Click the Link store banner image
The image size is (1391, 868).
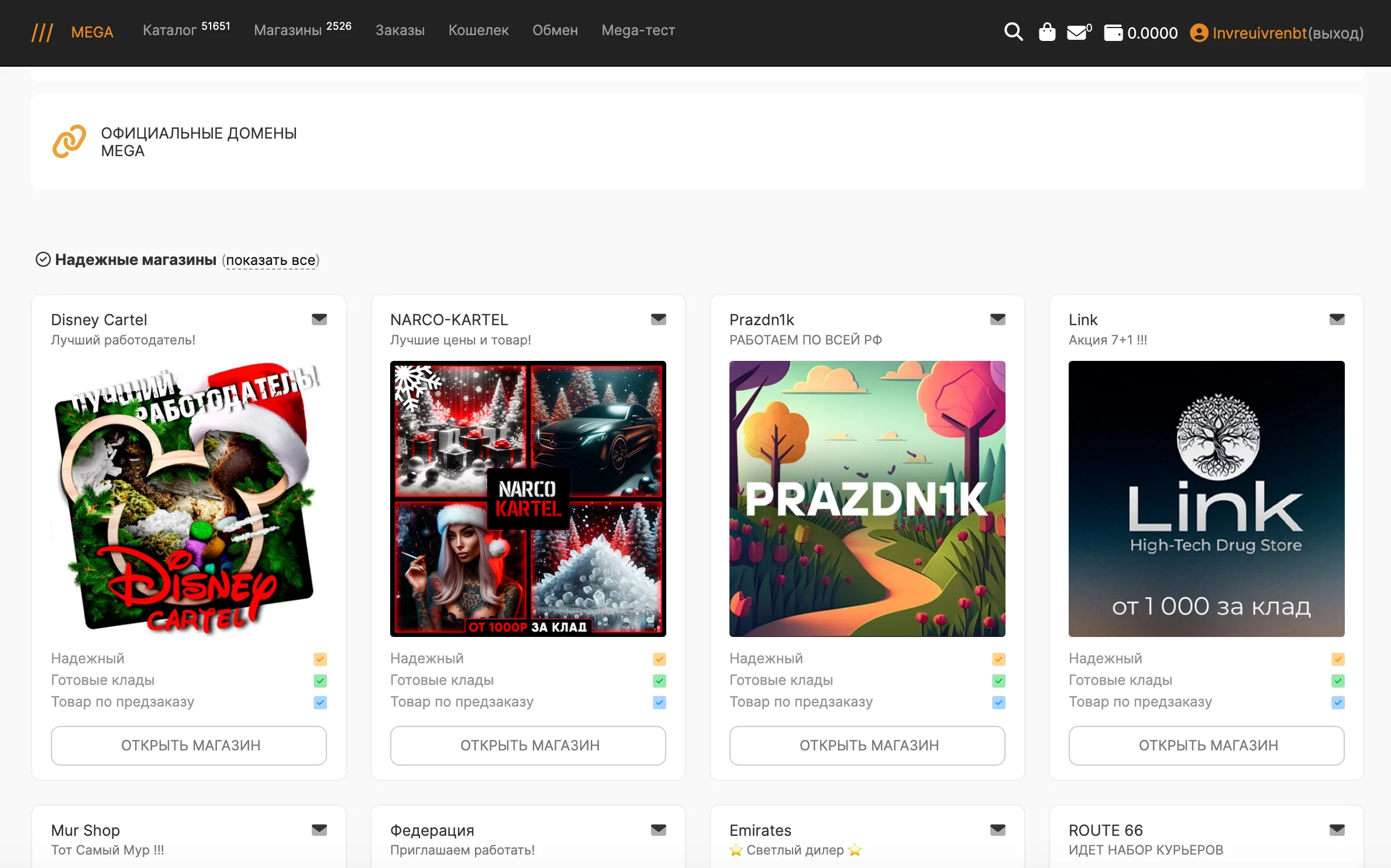(x=1206, y=498)
